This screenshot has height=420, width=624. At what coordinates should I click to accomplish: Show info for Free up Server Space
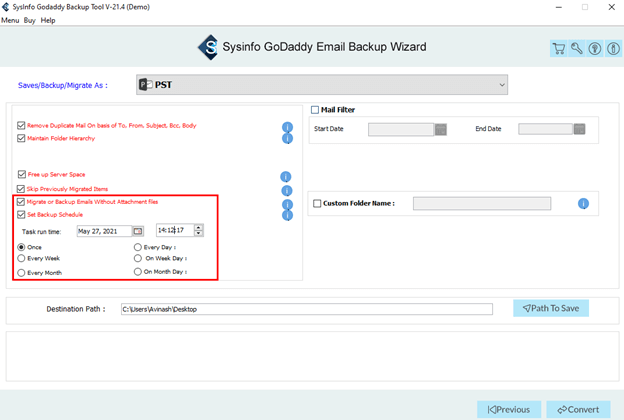pos(286,176)
